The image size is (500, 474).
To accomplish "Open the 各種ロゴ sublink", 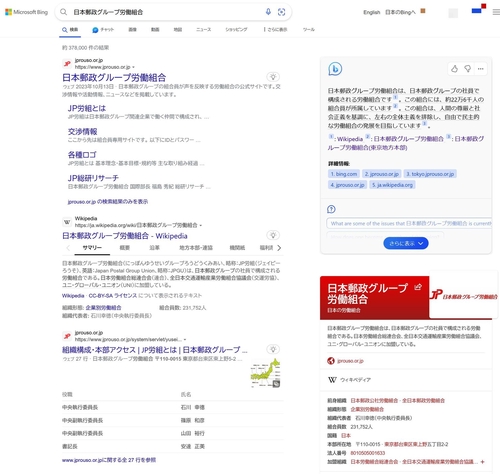I will (x=82, y=155).
